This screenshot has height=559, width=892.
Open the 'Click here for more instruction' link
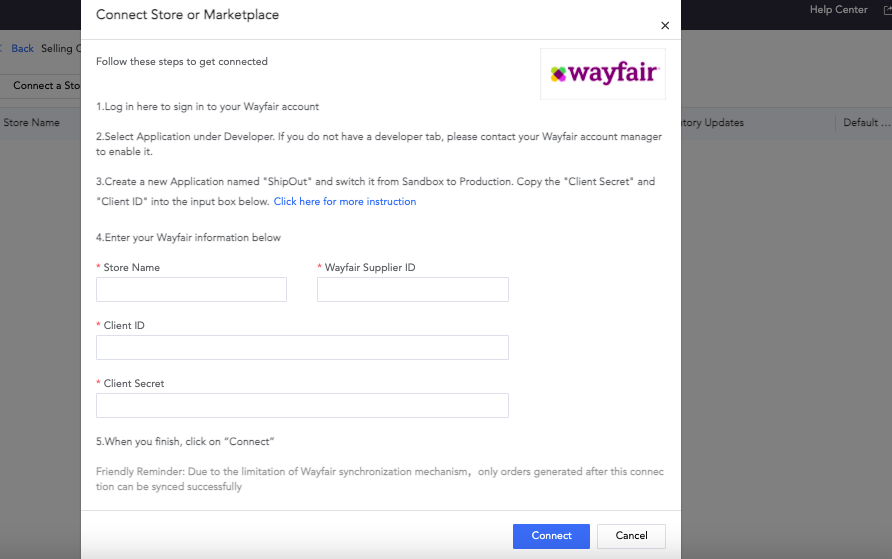click(345, 201)
